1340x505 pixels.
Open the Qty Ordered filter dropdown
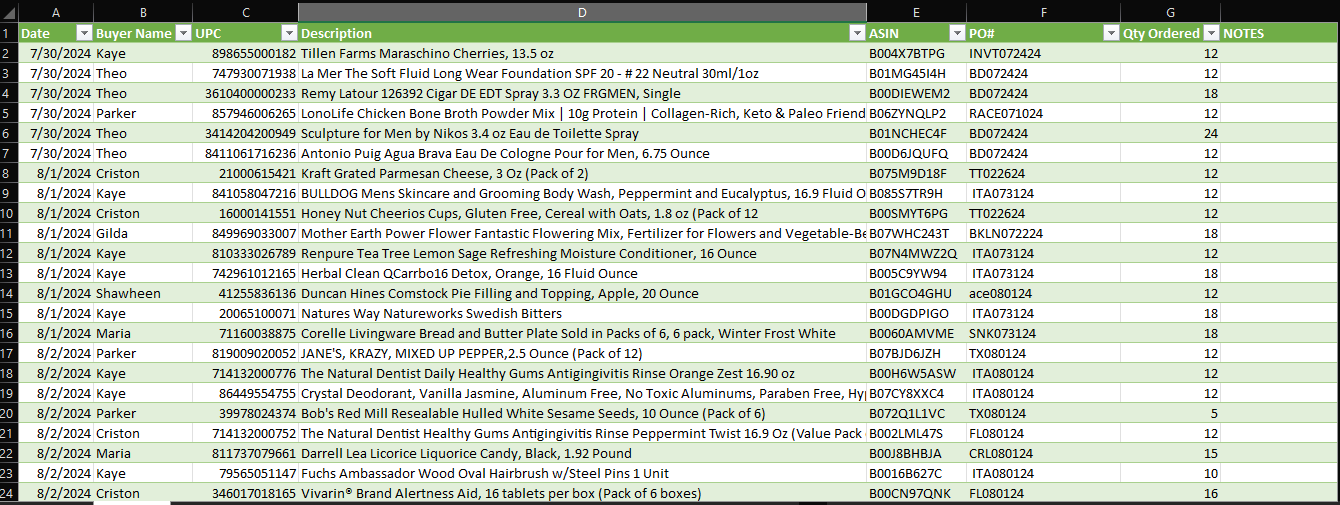(x=1211, y=33)
